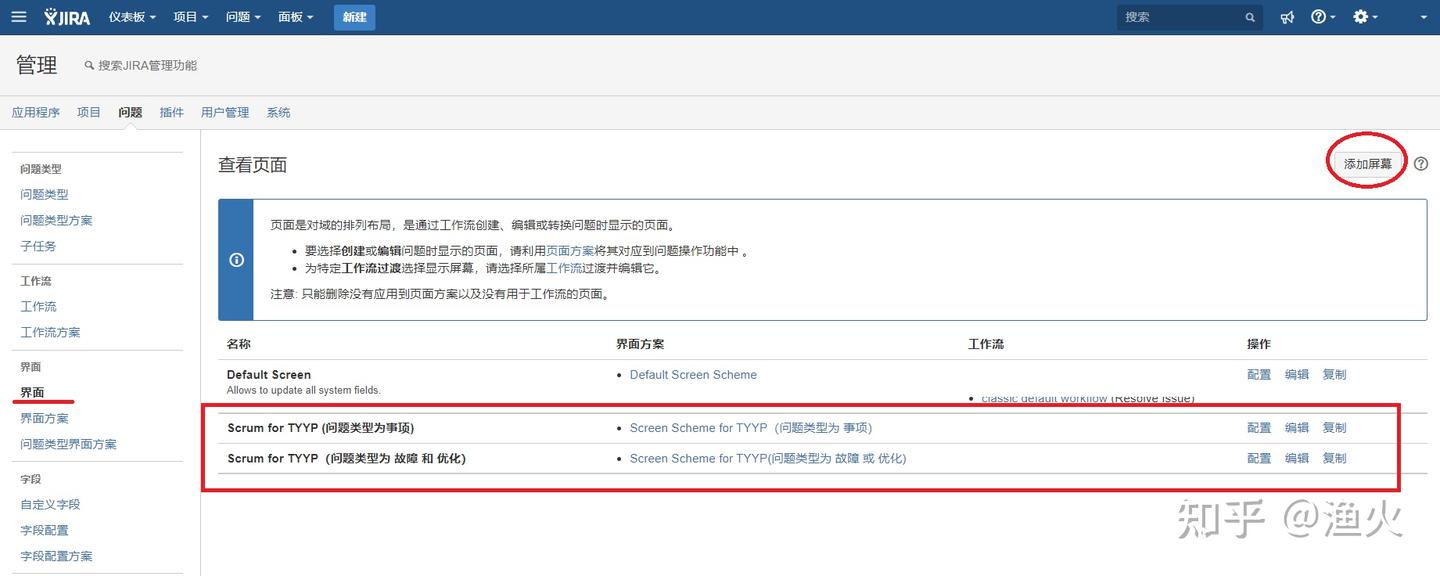1440x576 pixels.
Task: Select 工作流方案 in the sidebar
Action: (x=50, y=332)
